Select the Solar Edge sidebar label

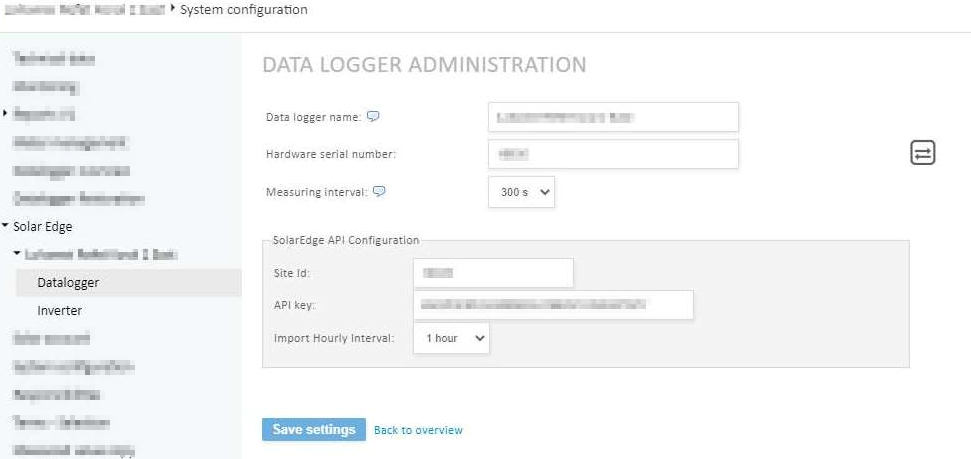[x=43, y=227]
